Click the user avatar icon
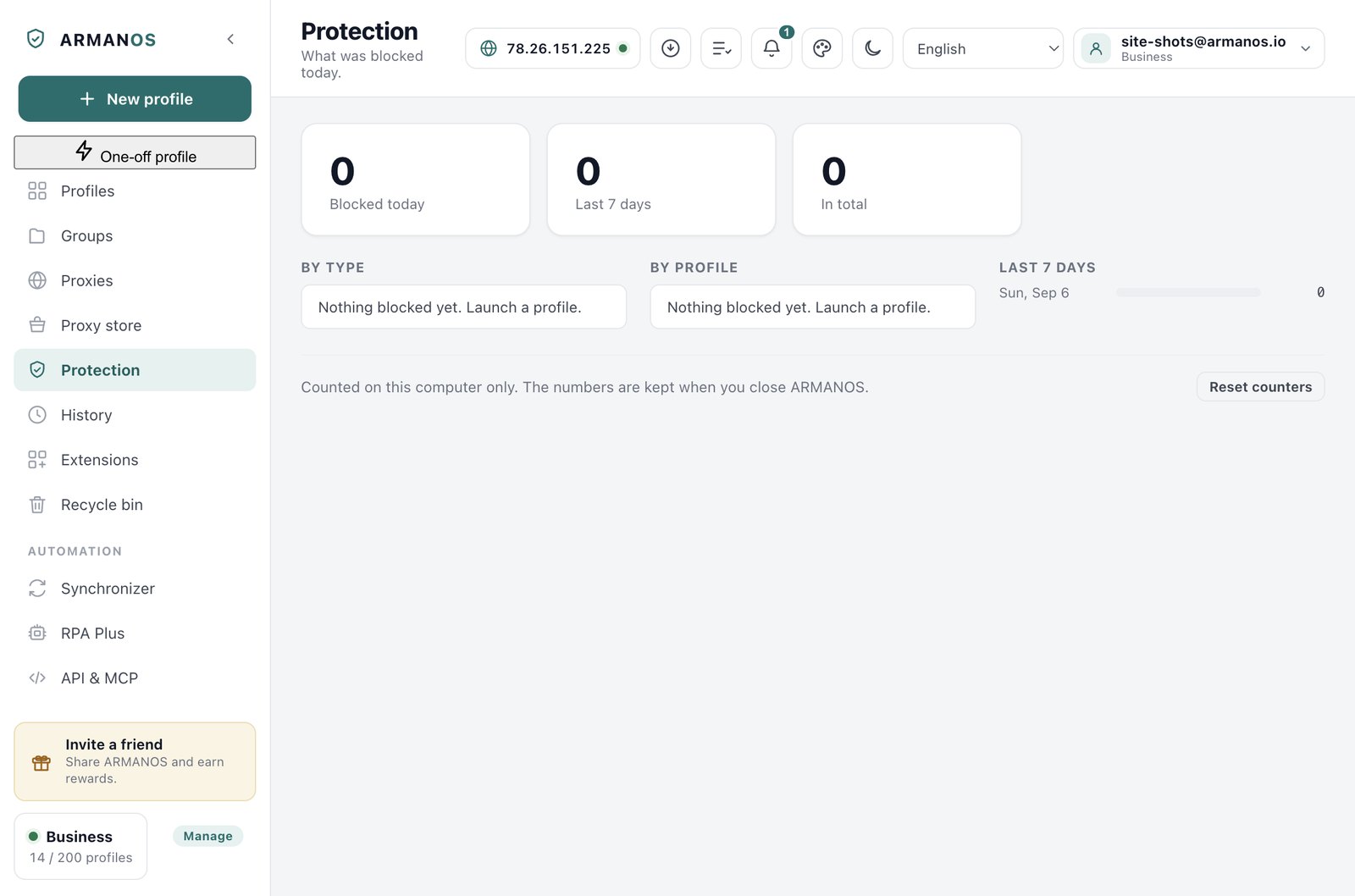Viewport: 1355px width, 896px height. [x=1096, y=48]
